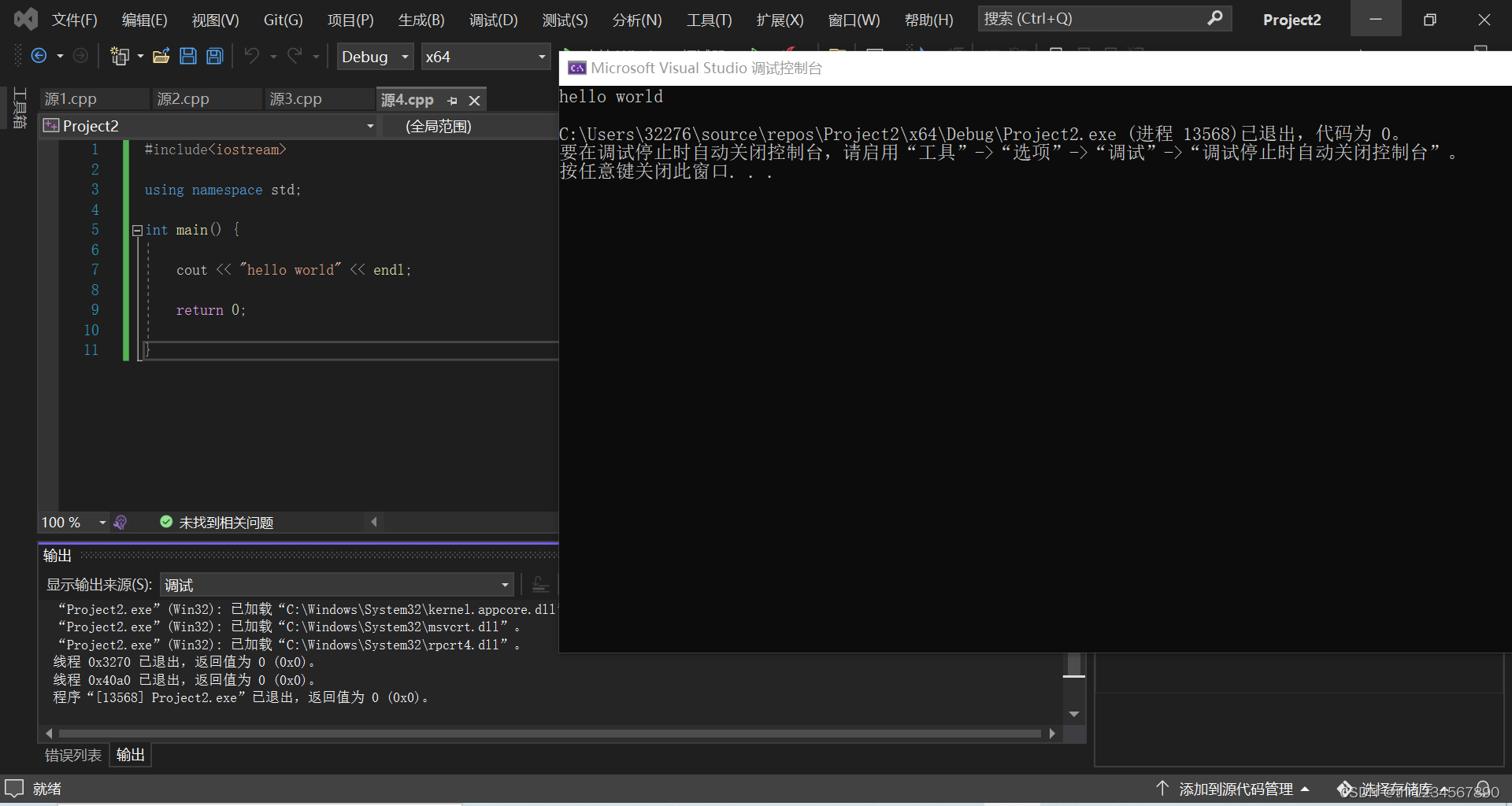Click the output toolbar icon beside source dropdown
This screenshot has height=806, width=1512.
coord(540,584)
